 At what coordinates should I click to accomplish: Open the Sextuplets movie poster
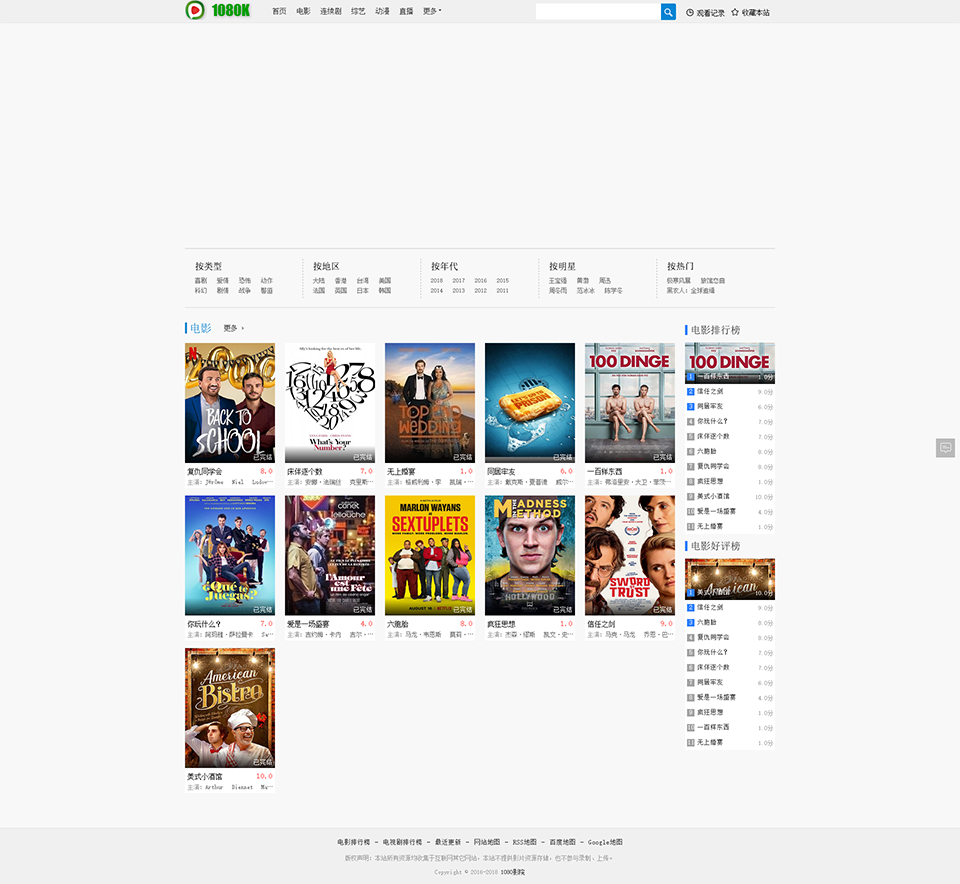(x=430, y=555)
